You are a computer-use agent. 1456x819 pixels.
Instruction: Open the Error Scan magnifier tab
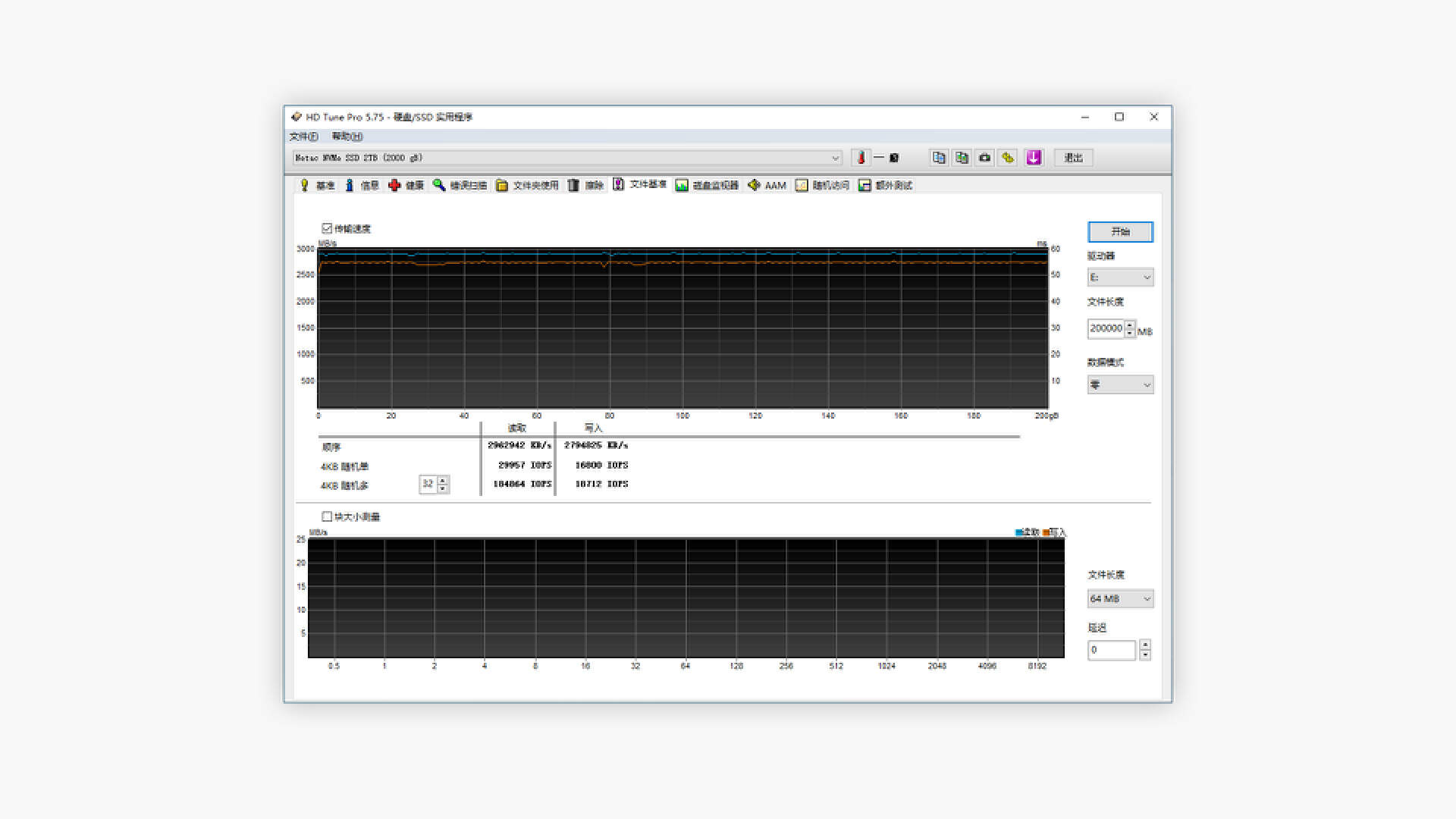tap(460, 185)
